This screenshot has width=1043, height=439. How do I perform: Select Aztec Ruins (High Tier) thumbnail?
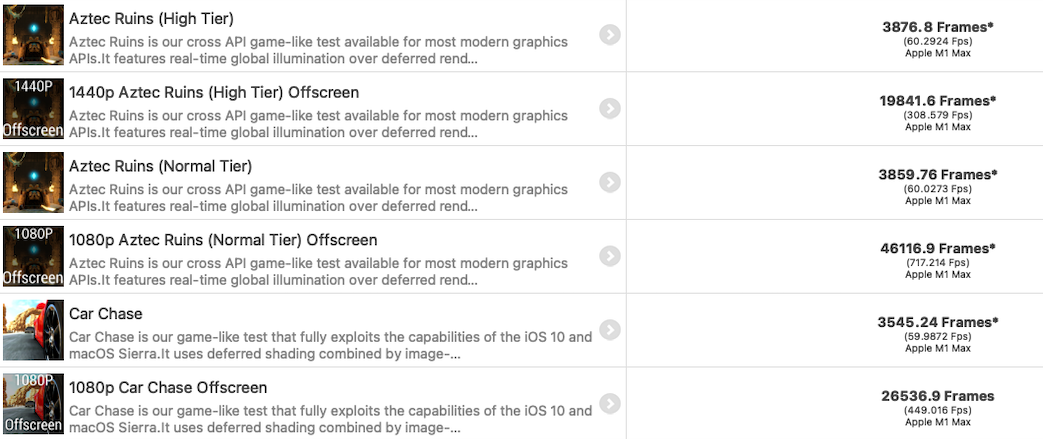33,35
